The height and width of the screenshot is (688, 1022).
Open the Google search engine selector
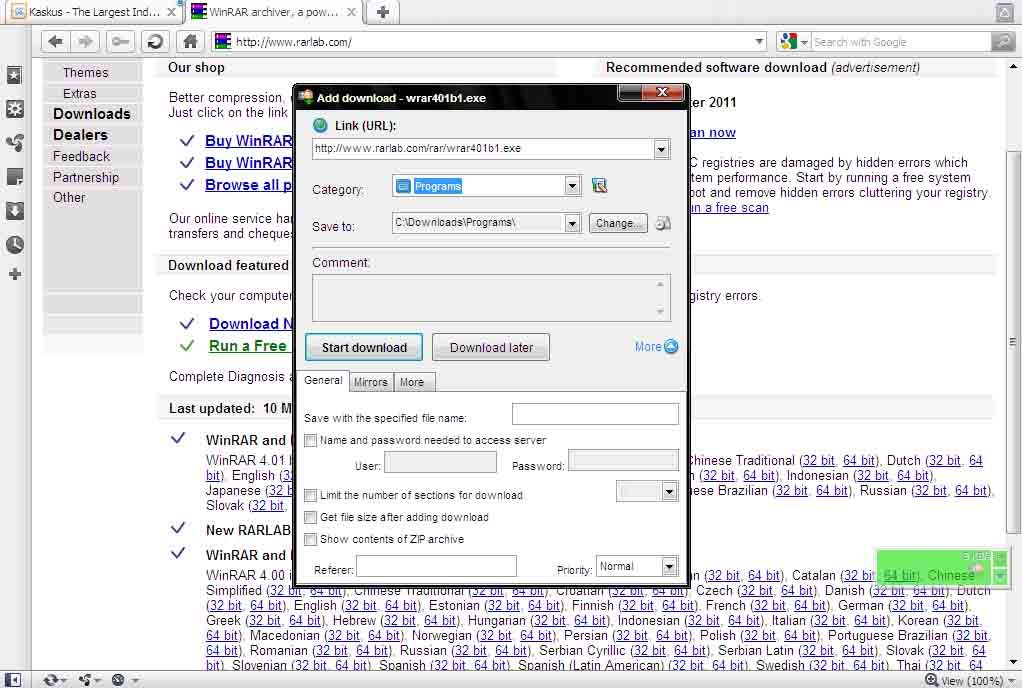click(793, 42)
